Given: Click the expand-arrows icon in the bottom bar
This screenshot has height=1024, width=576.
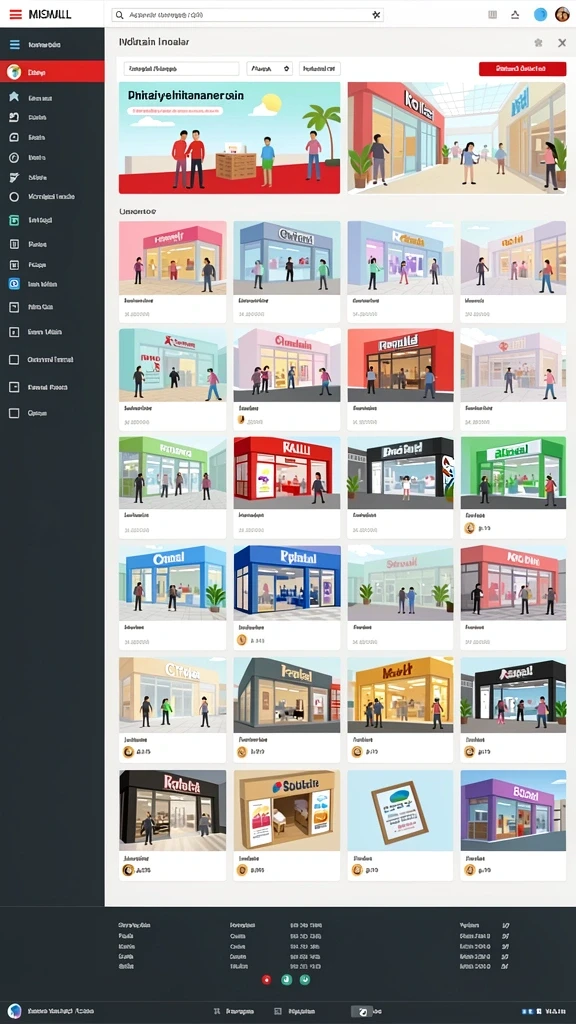Looking at the screenshot, I should pos(217,1011).
